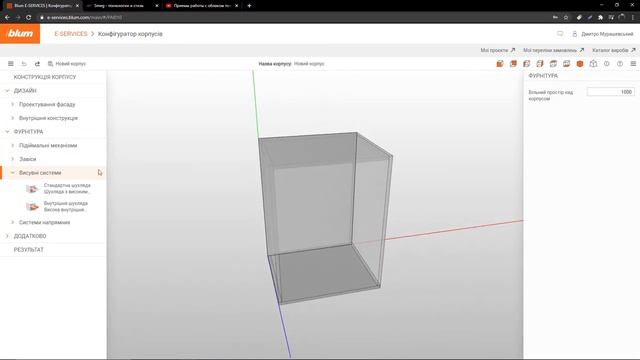Screen dimensions: 640x360
Task: Switch to the second browser tab
Action: click(122, 6)
